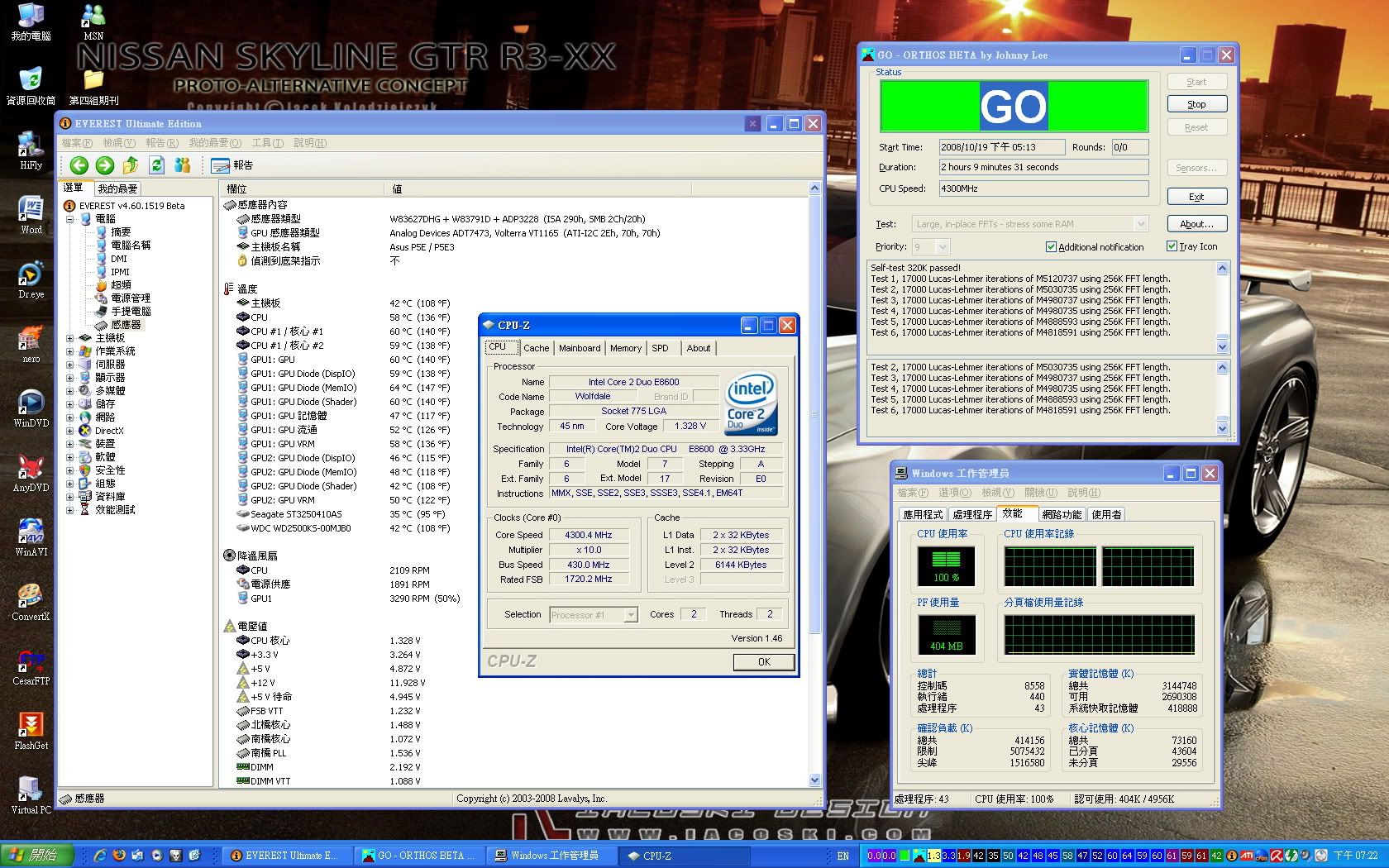Open the Processor #1 selection dropdown in CPU-Z
Image resolution: width=1389 pixels, height=868 pixels.
pyautogui.click(x=631, y=615)
